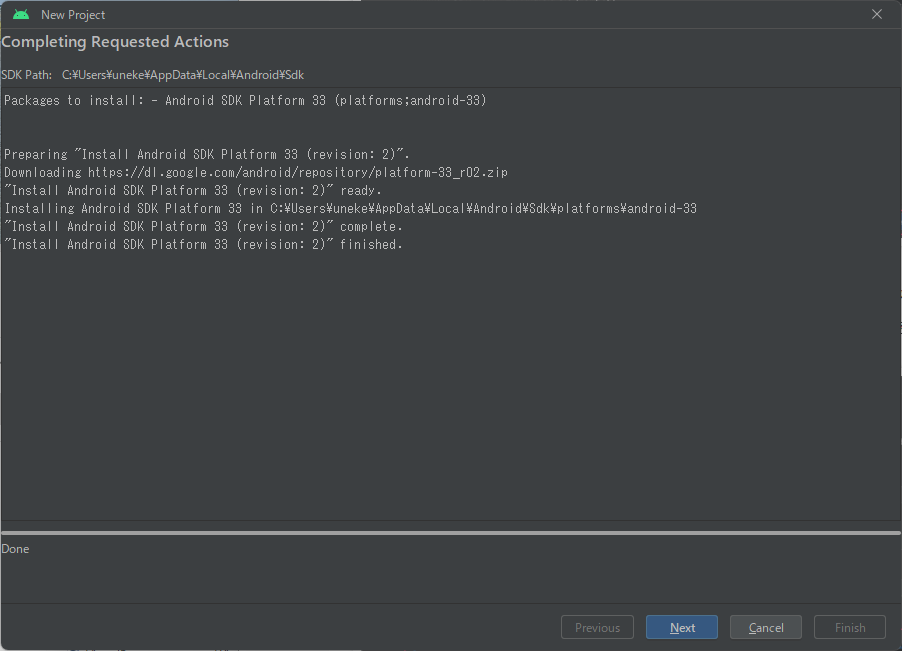Screen dimensions: 902x651
Task: Click the empty area of the install log
Action: click(450, 390)
